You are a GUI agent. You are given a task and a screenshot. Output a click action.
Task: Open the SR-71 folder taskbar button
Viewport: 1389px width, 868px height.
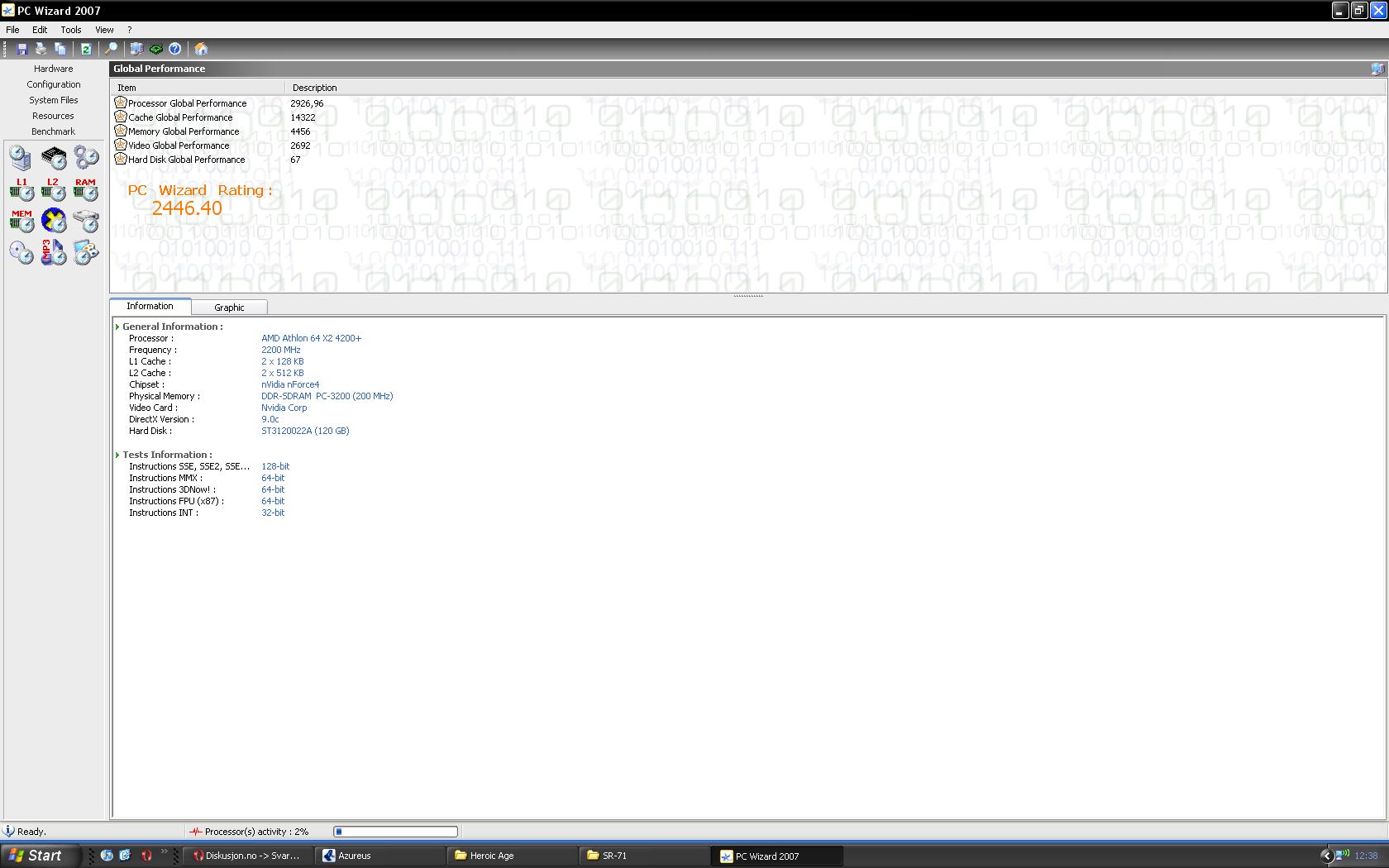point(645,856)
